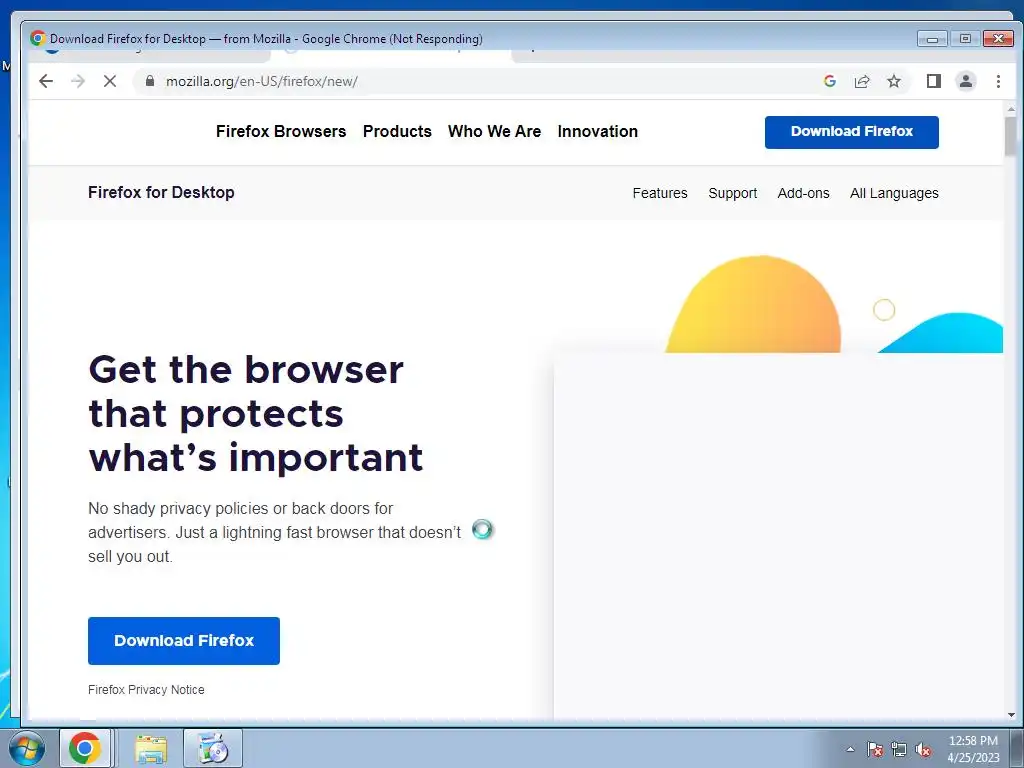Go to the Features link
The width and height of the screenshot is (1024, 768).
tap(660, 193)
